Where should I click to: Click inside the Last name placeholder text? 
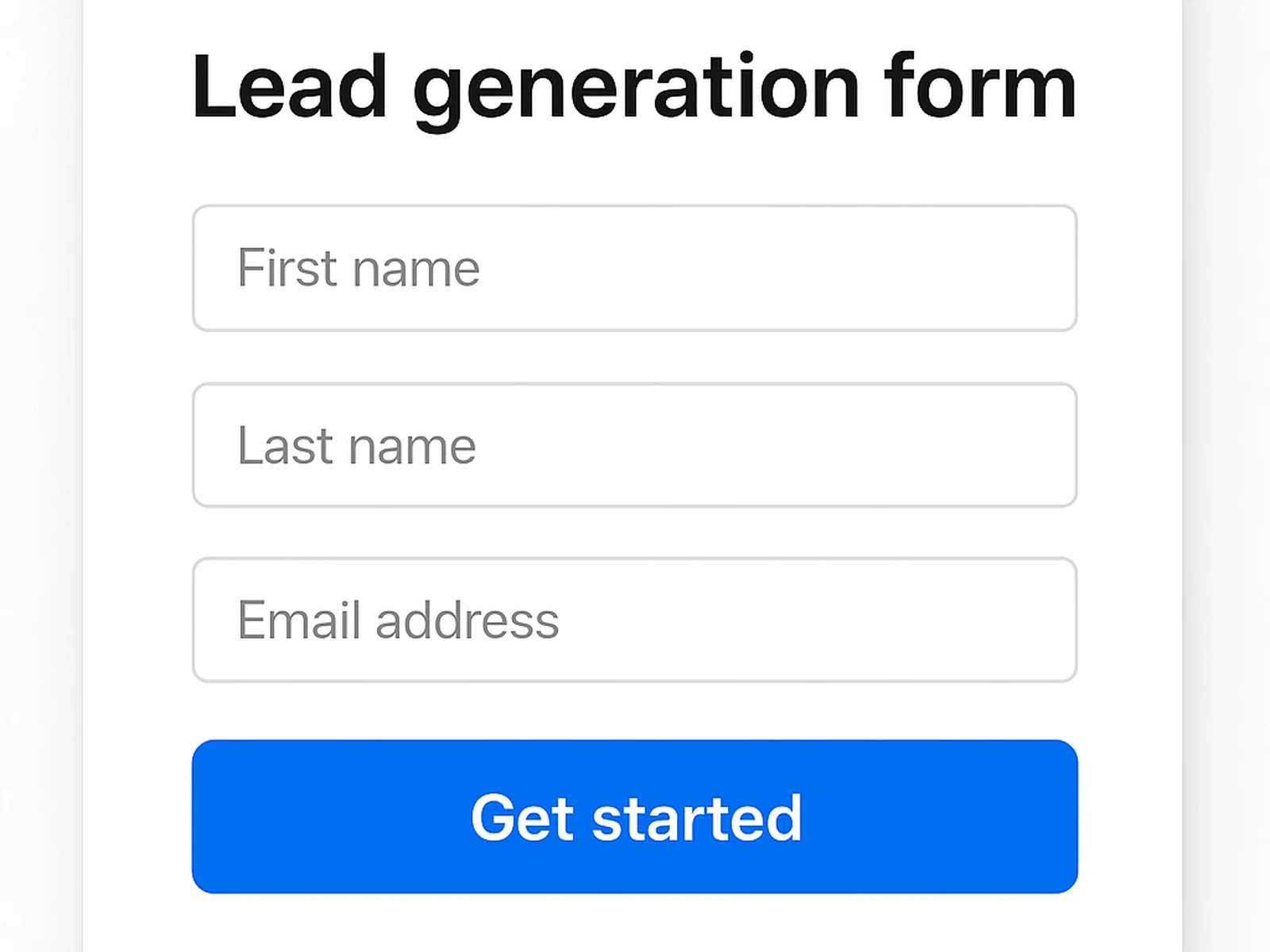[x=356, y=446]
